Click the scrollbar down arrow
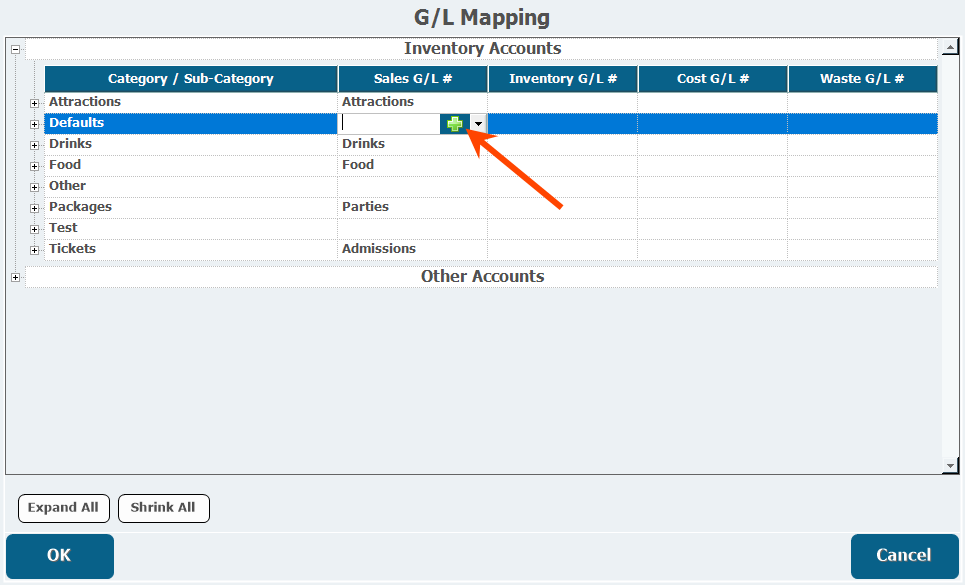 [x=950, y=466]
